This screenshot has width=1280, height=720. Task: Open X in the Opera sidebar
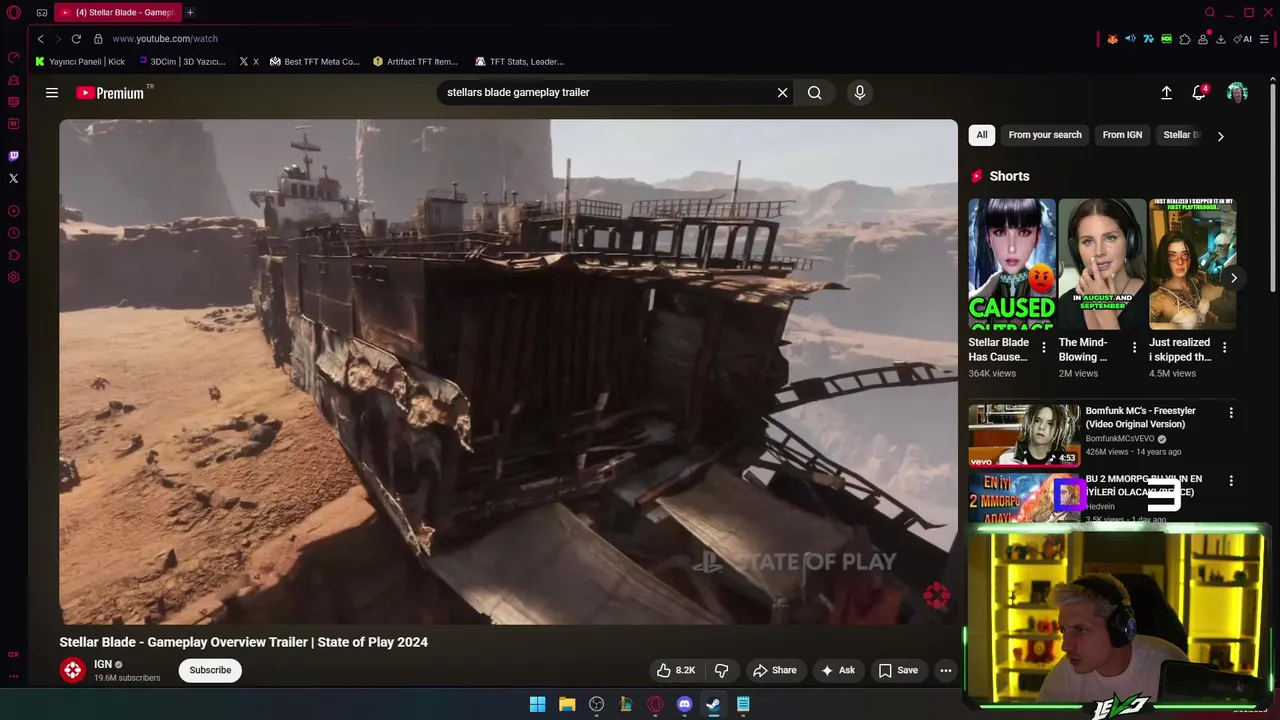pos(13,178)
